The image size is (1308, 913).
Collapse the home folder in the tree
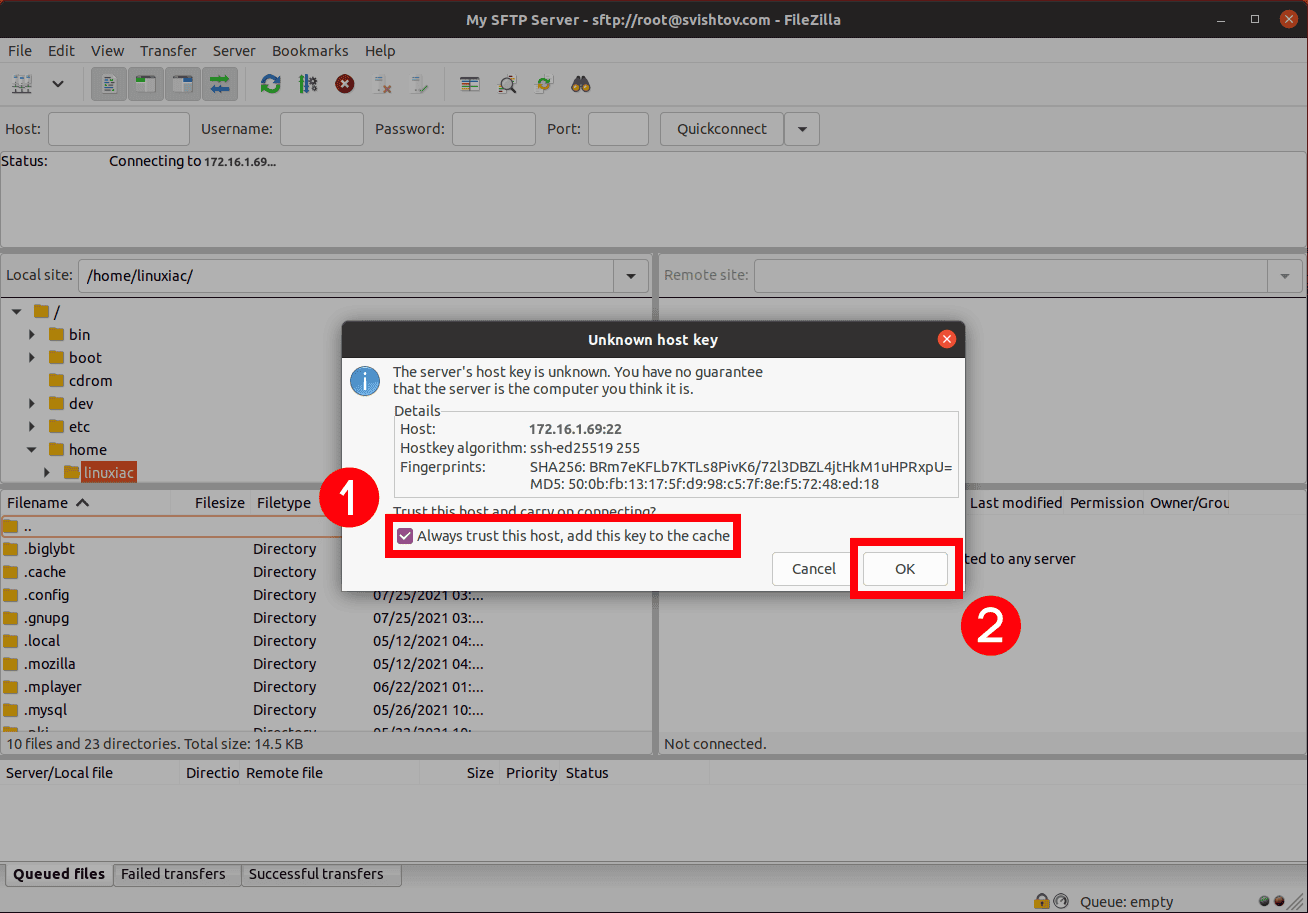pos(31,449)
